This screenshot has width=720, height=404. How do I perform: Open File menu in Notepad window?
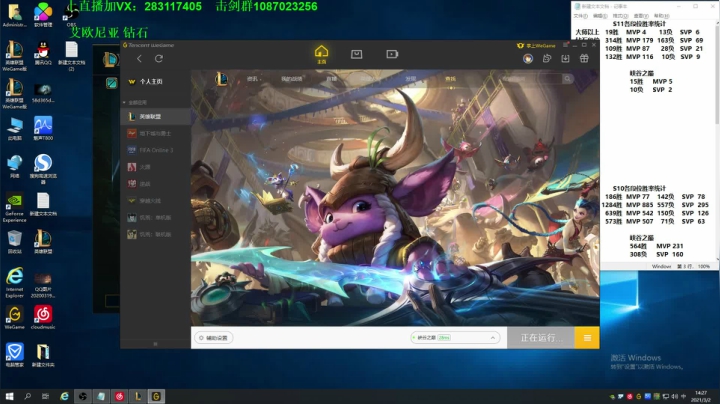coord(580,16)
